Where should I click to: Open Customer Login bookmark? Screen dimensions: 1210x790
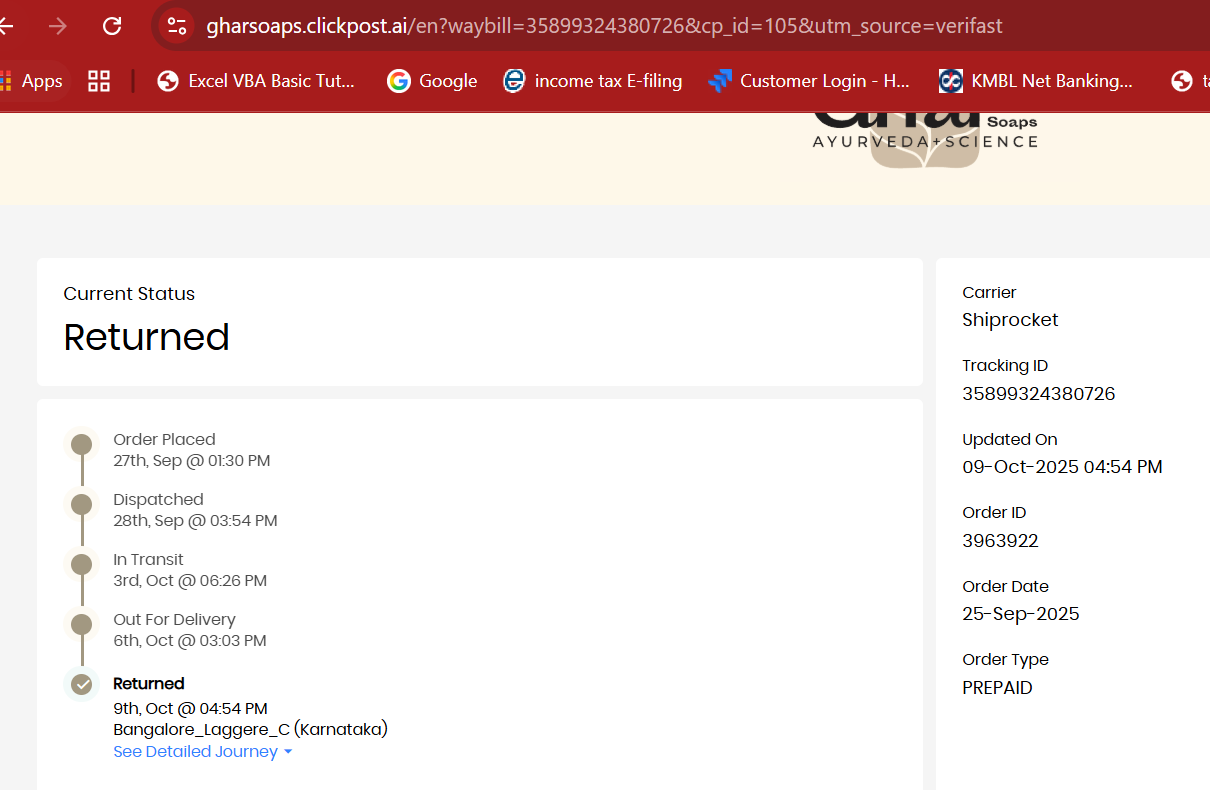pos(808,81)
